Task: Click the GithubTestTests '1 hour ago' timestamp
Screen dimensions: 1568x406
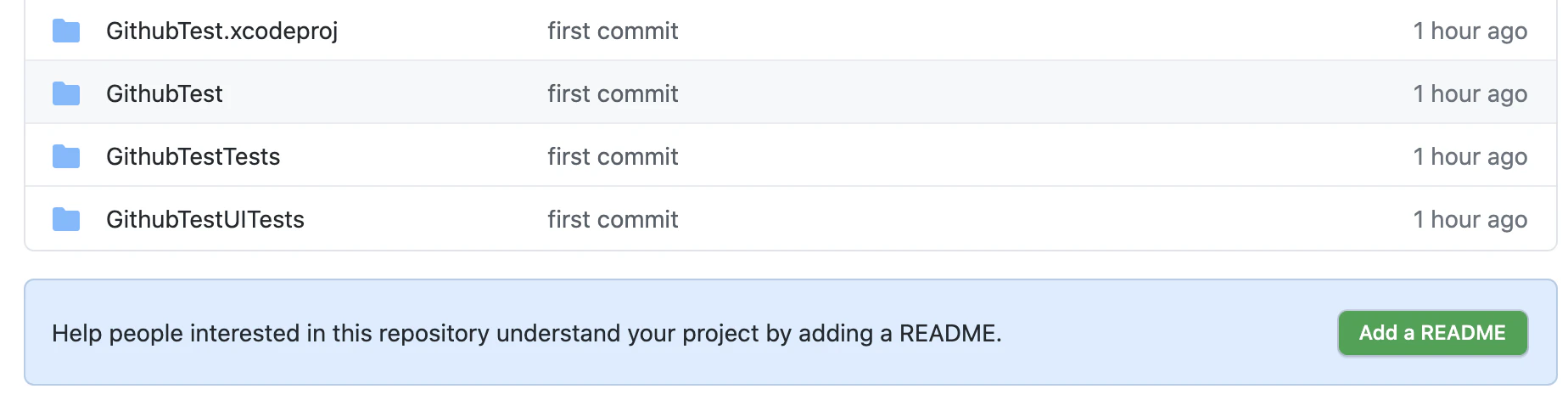Action: (x=1470, y=157)
